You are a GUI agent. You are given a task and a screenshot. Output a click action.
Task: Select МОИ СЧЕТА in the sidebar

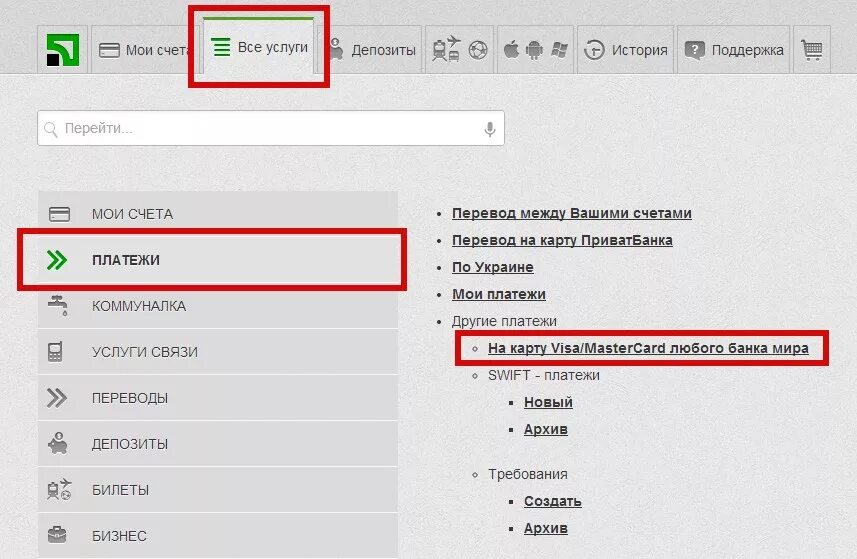point(218,214)
